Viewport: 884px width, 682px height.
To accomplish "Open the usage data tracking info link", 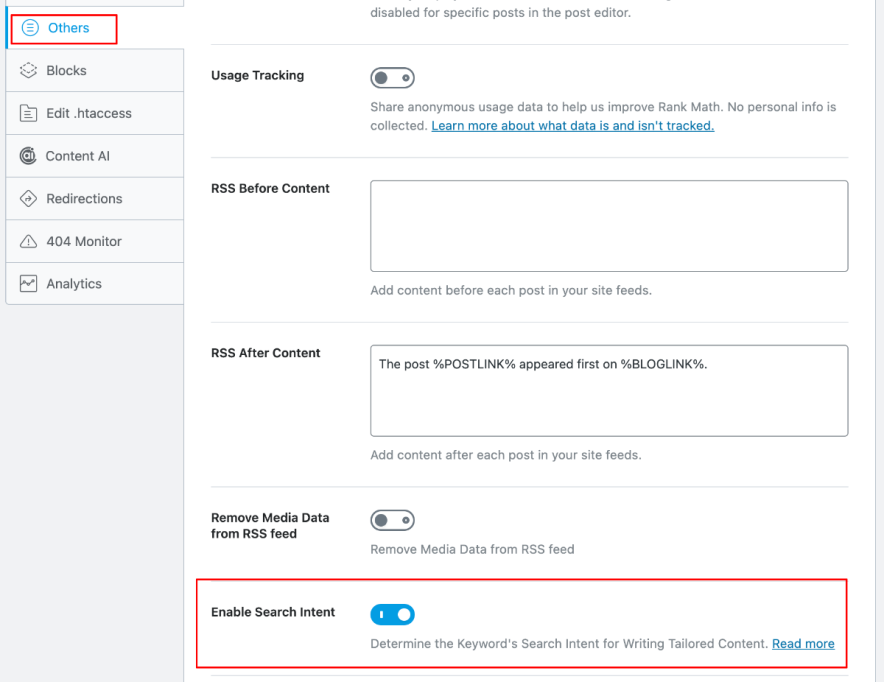I will tap(572, 125).
